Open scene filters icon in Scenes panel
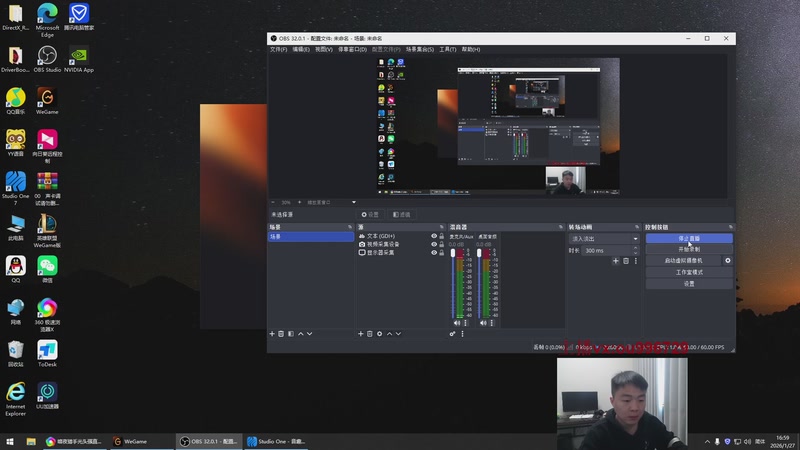The image size is (800, 450). (291, 334)
